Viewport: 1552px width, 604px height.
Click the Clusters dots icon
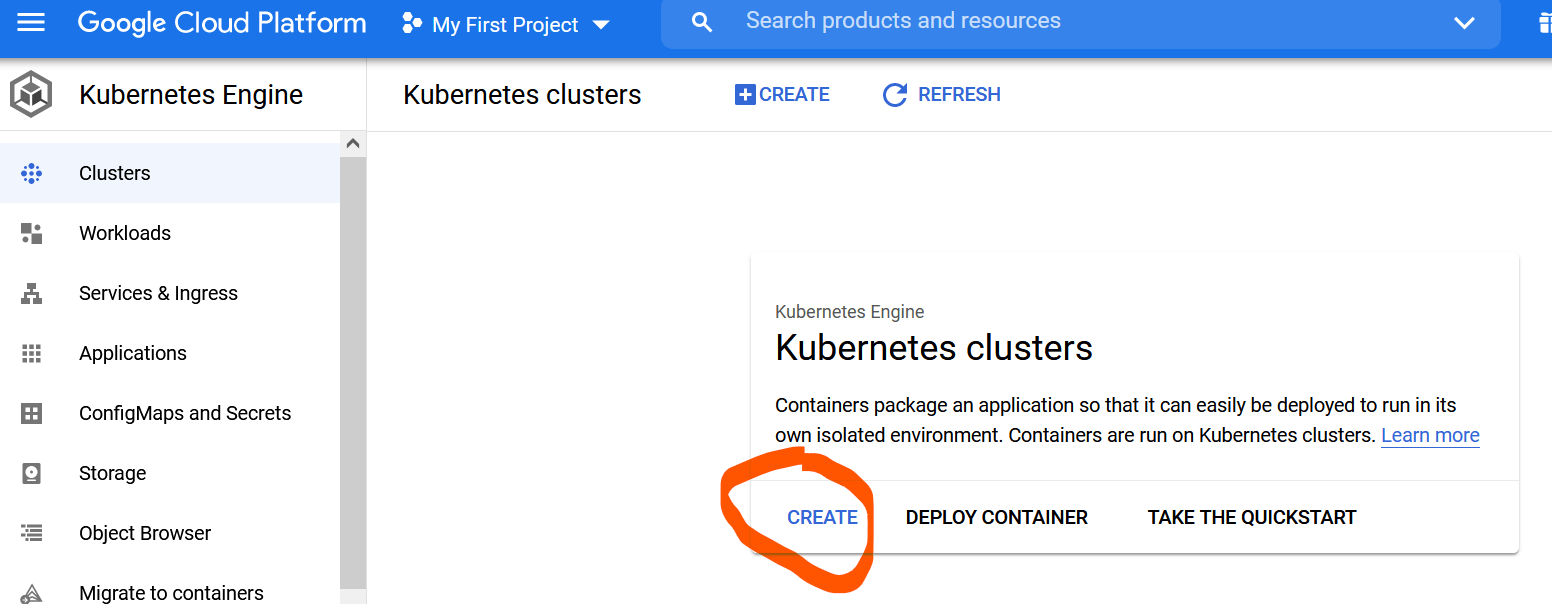[x=32, y=173]
